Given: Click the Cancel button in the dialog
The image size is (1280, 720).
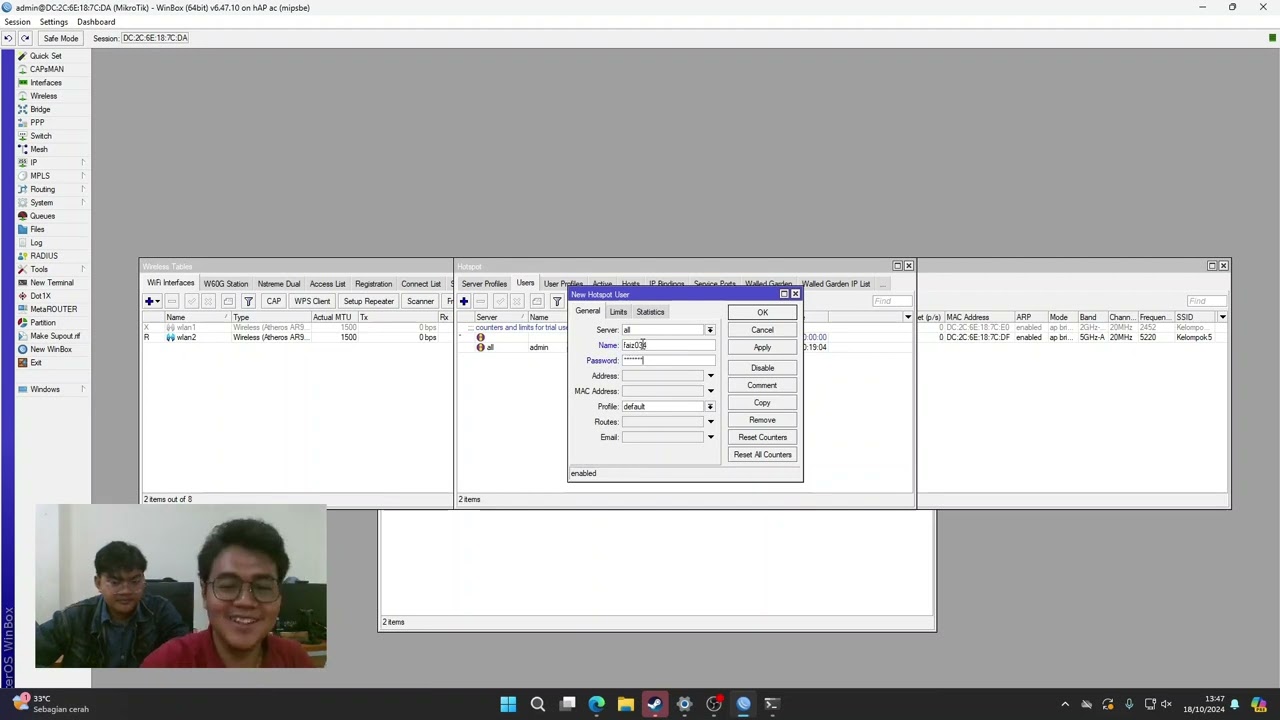Looking at the screenshot, I should (762, 330).
